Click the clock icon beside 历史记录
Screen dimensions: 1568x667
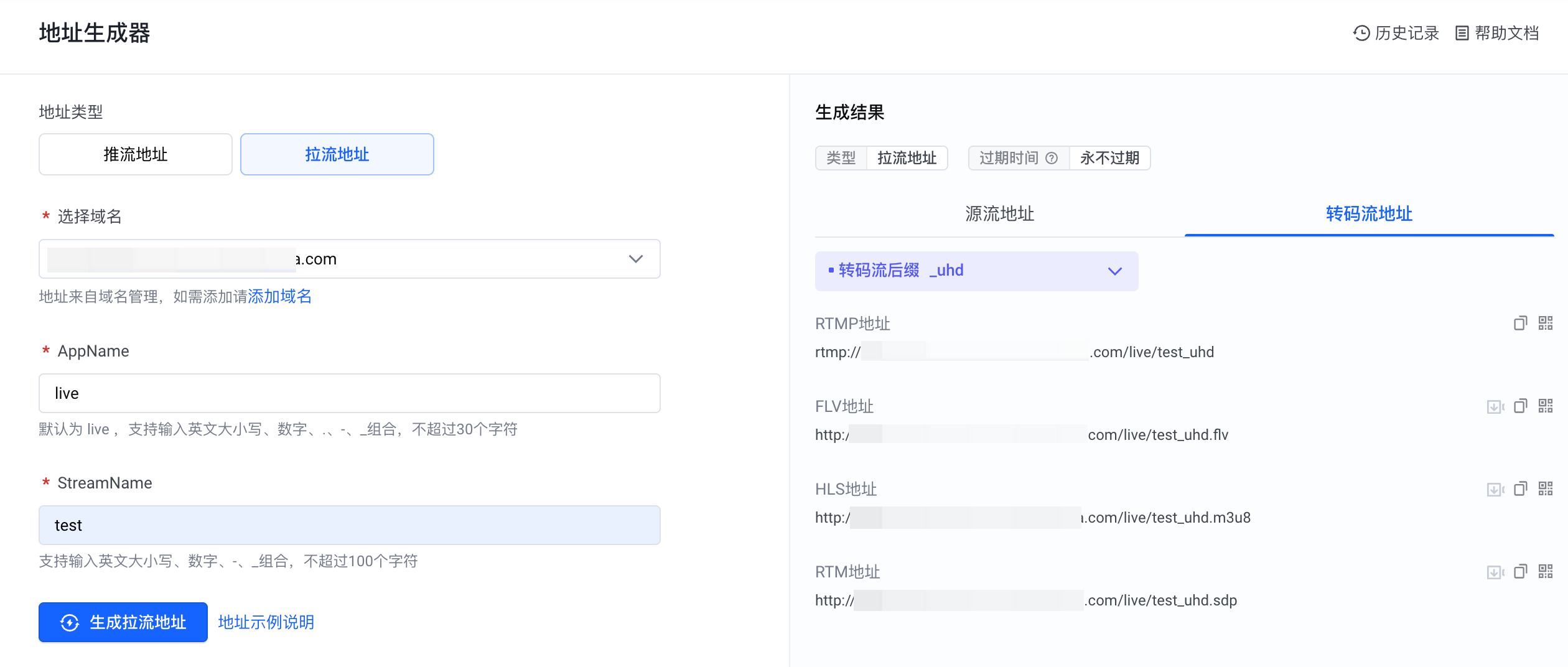[x=1361, y=33]
